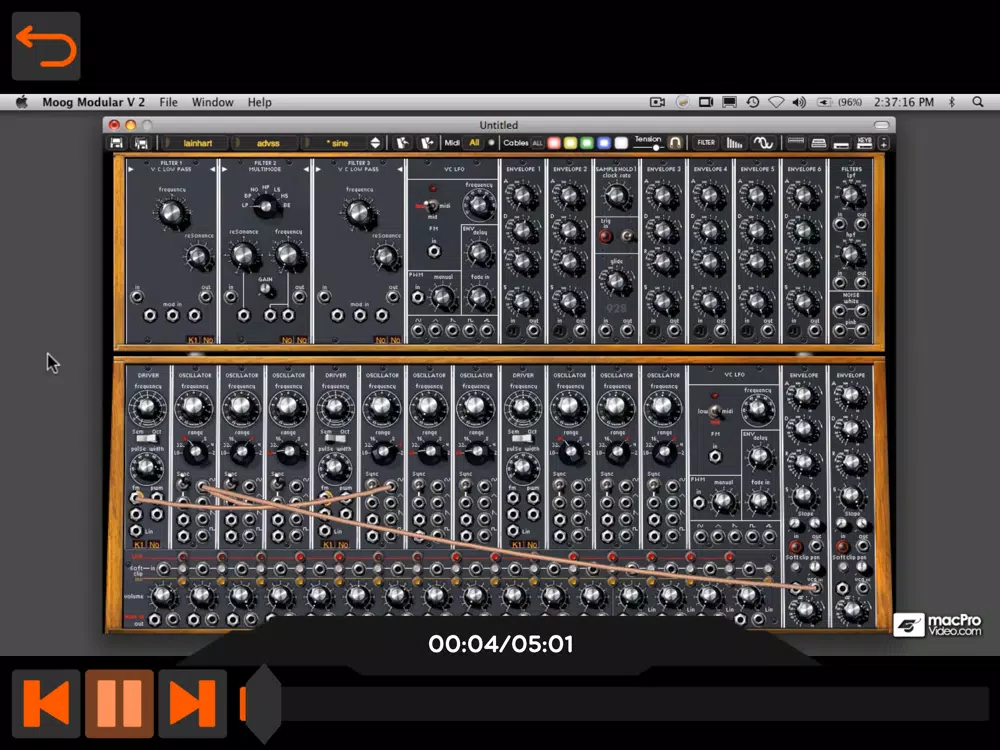Click Filter 2 GAIN knob
This screenshot has width=1000, height=750.
click(266, 290)
